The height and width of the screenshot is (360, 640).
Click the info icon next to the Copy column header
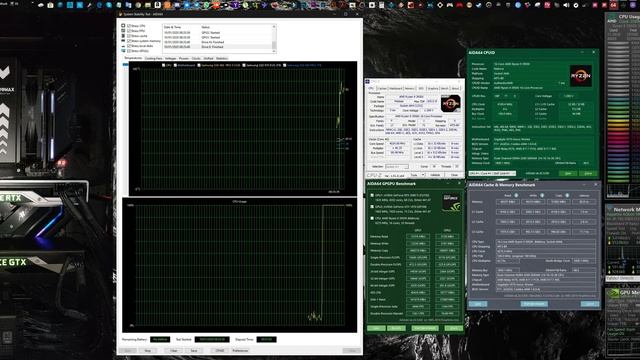[567, 196]
